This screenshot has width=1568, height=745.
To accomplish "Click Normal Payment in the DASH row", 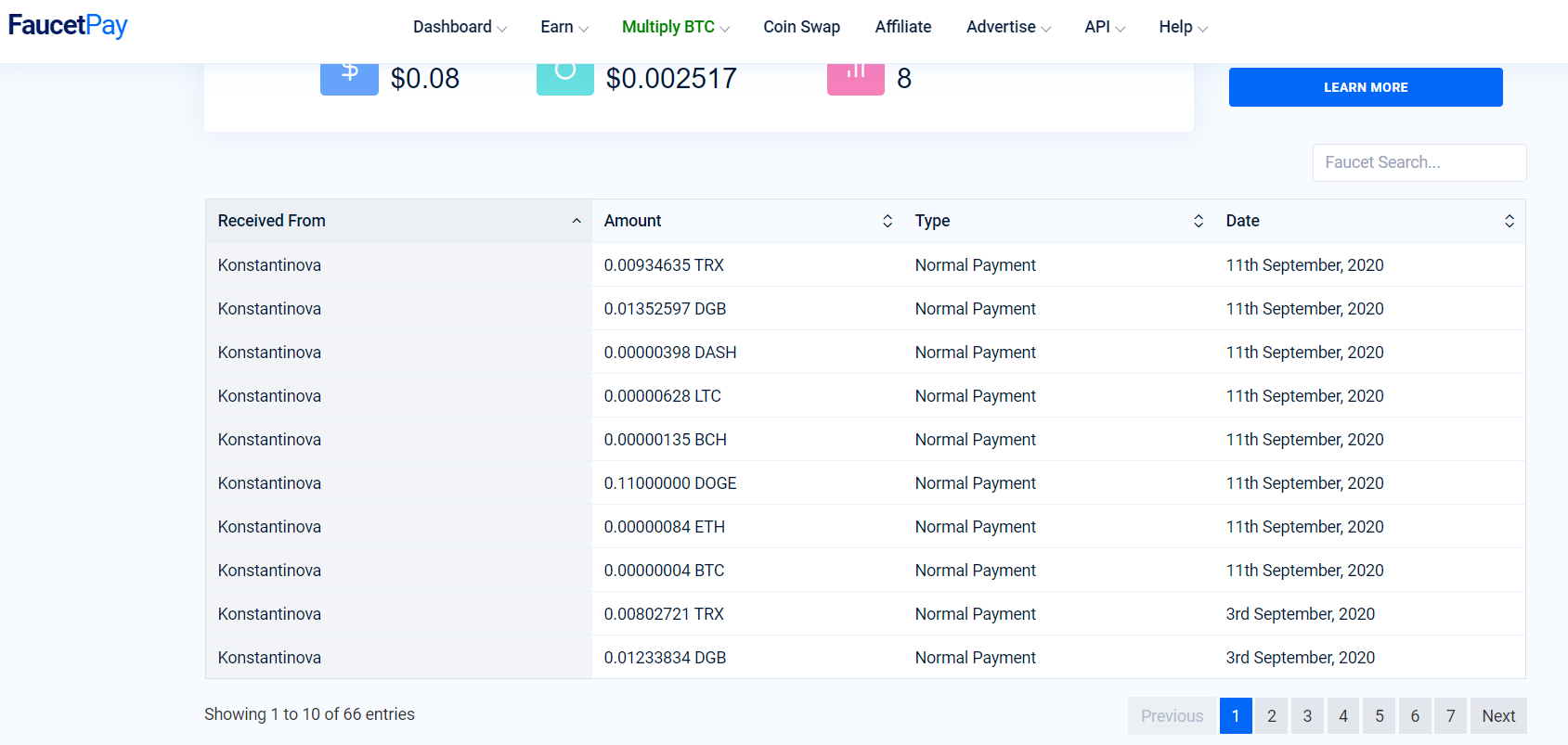I will tap(976, 353).
